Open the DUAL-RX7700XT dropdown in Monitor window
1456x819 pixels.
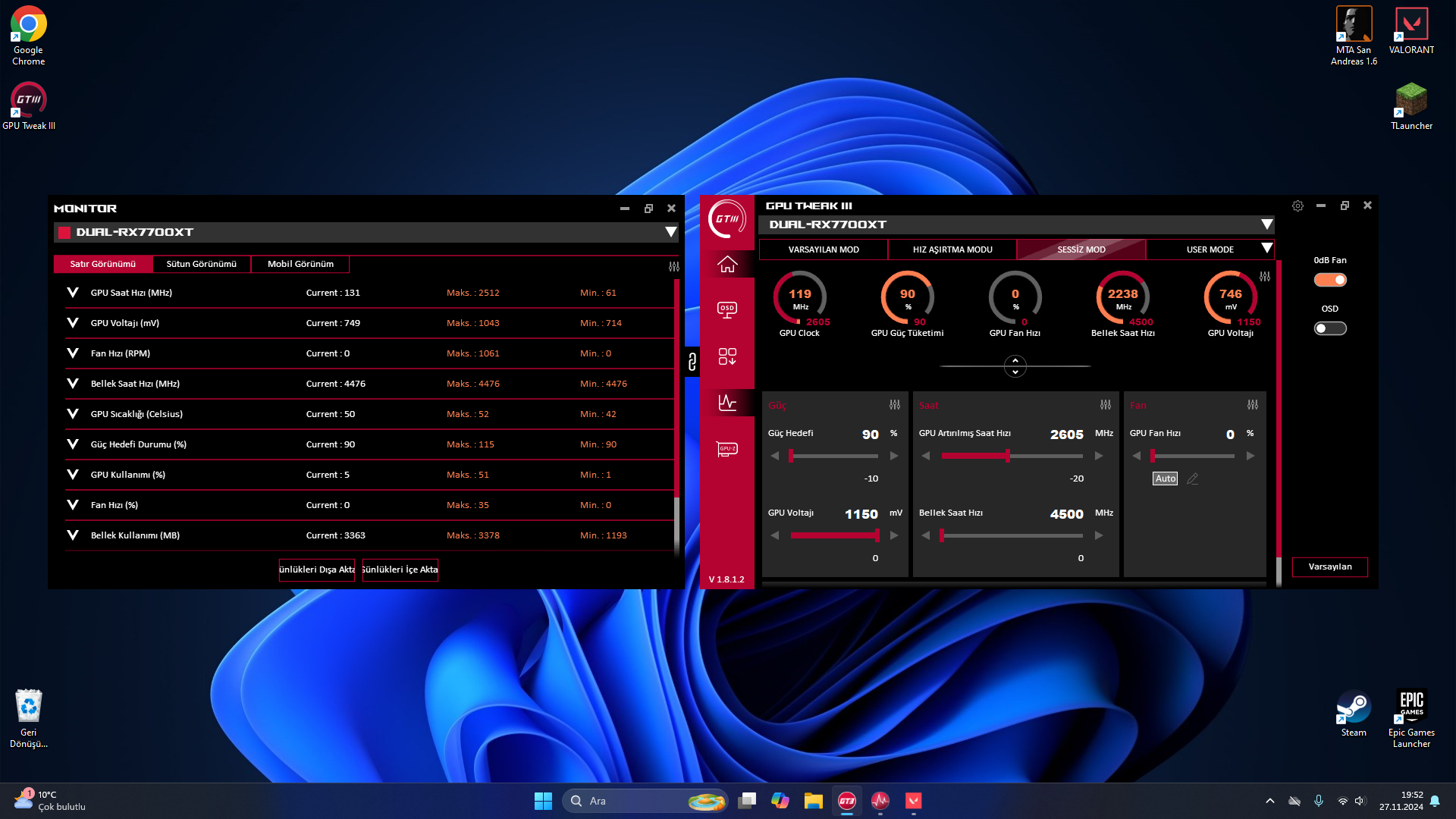pyautogui.click(x=670, y=232)
